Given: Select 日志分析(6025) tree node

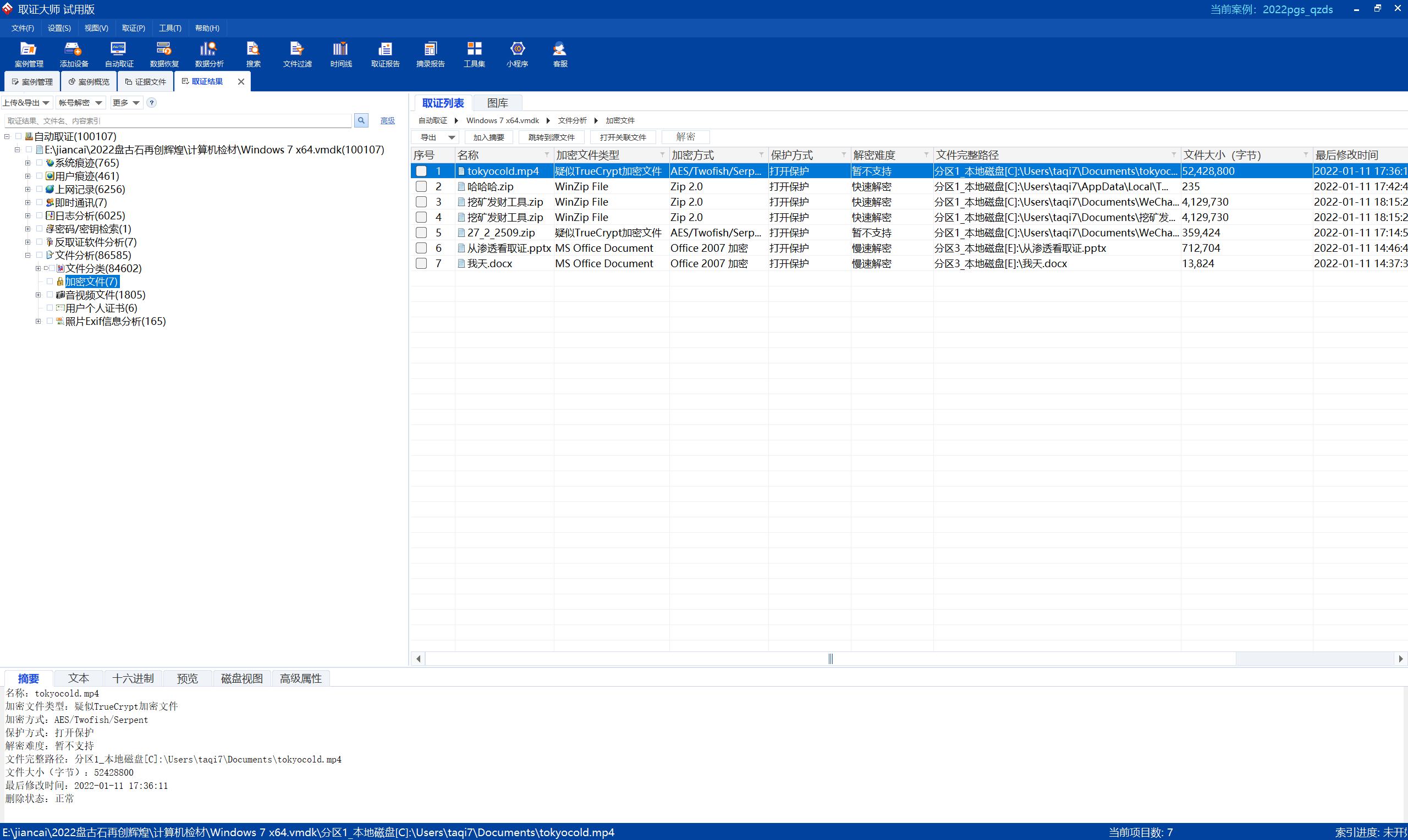Looking at the screenshot, I should [90, 215].
